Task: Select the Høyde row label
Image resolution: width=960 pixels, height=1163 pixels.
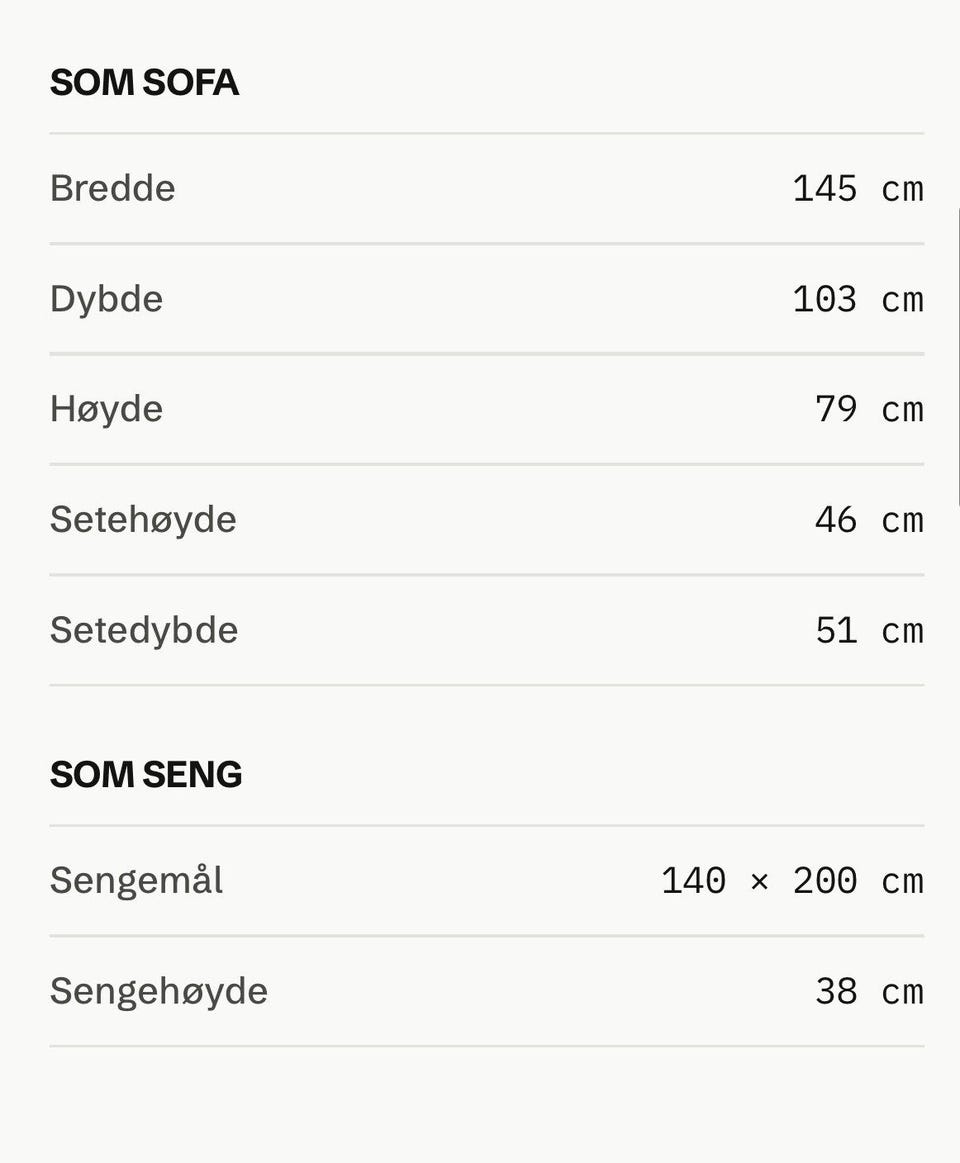Action: click(x=106, y=409)
